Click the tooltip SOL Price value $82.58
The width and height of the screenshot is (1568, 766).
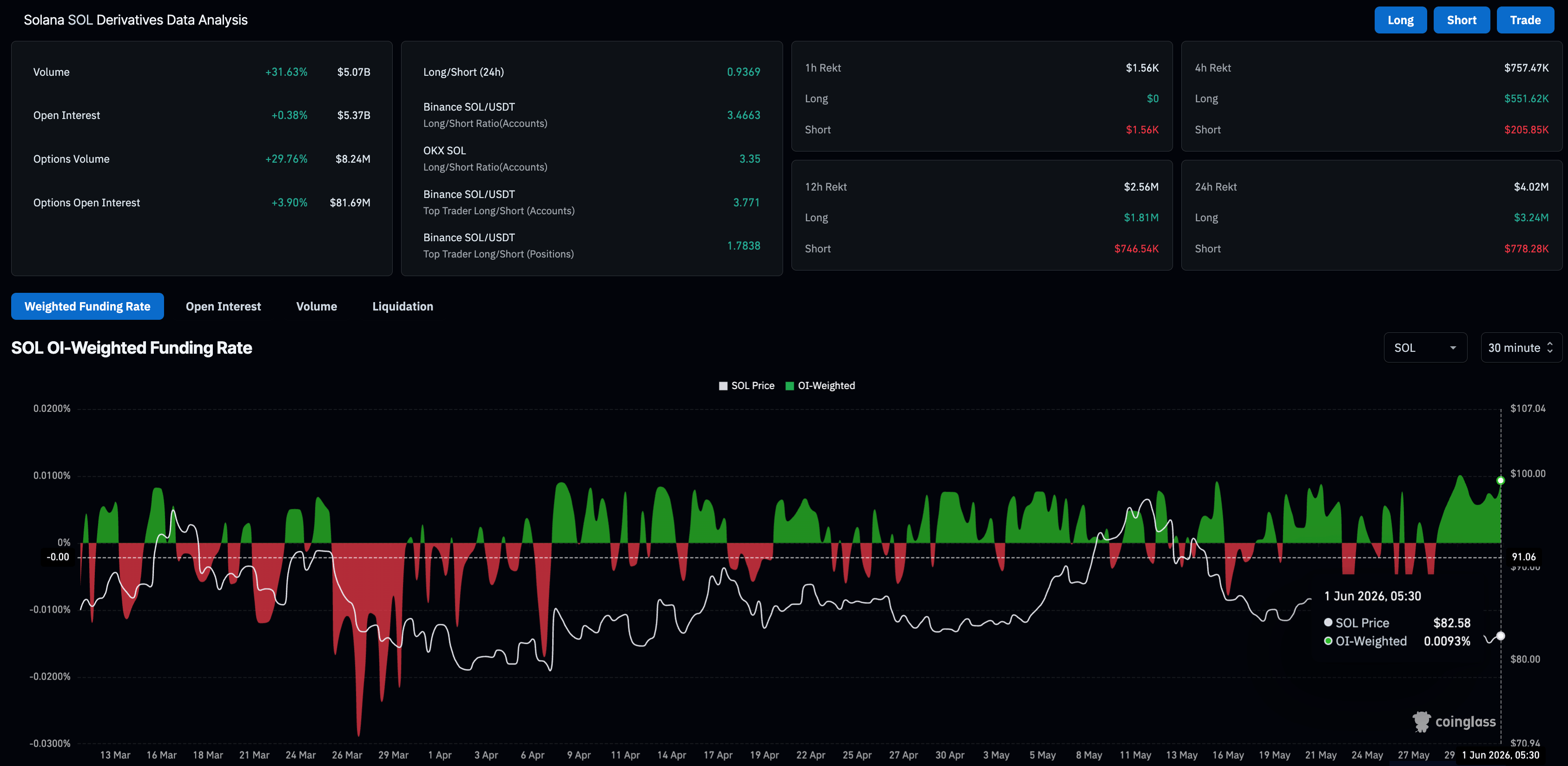coord(1452,623)
